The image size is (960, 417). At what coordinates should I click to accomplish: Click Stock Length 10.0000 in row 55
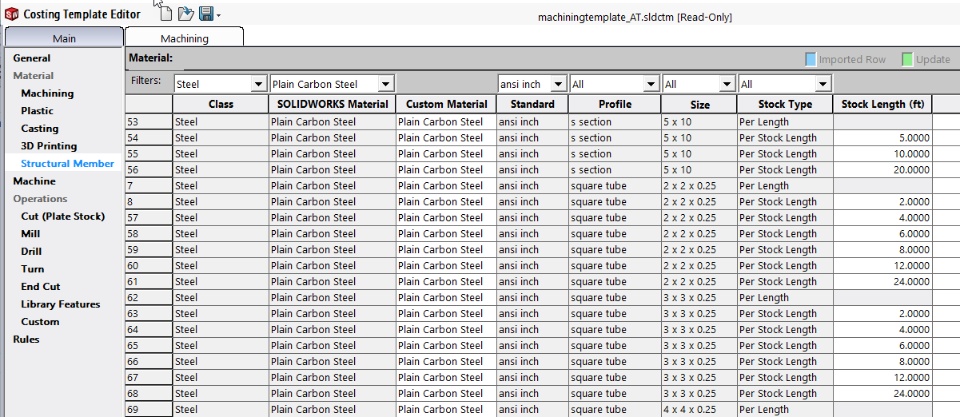882,154
